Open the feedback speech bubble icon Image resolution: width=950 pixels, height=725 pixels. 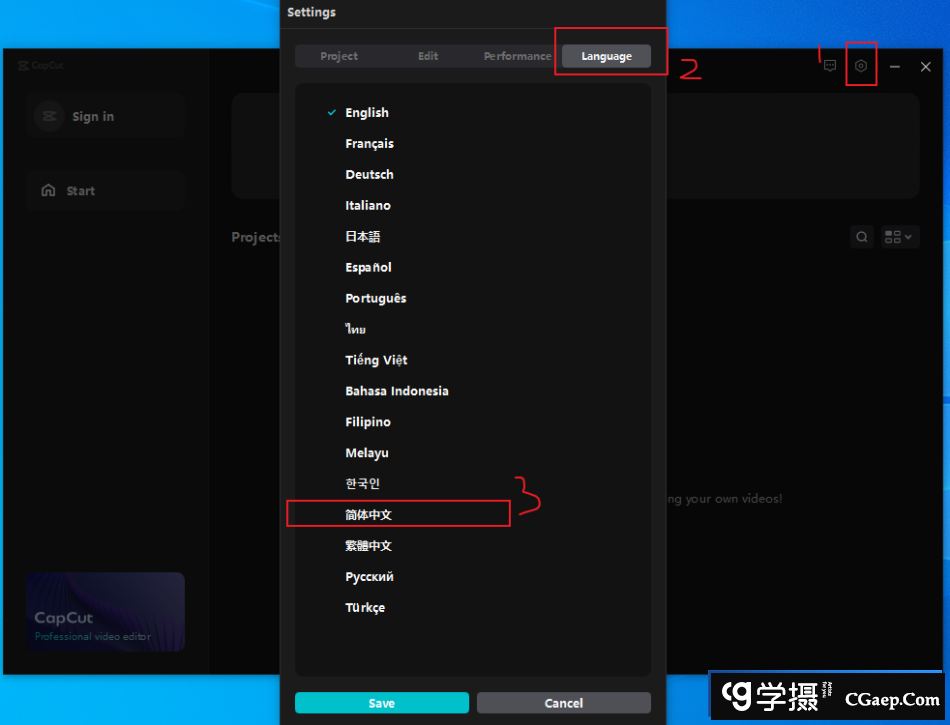coord(830,65)
